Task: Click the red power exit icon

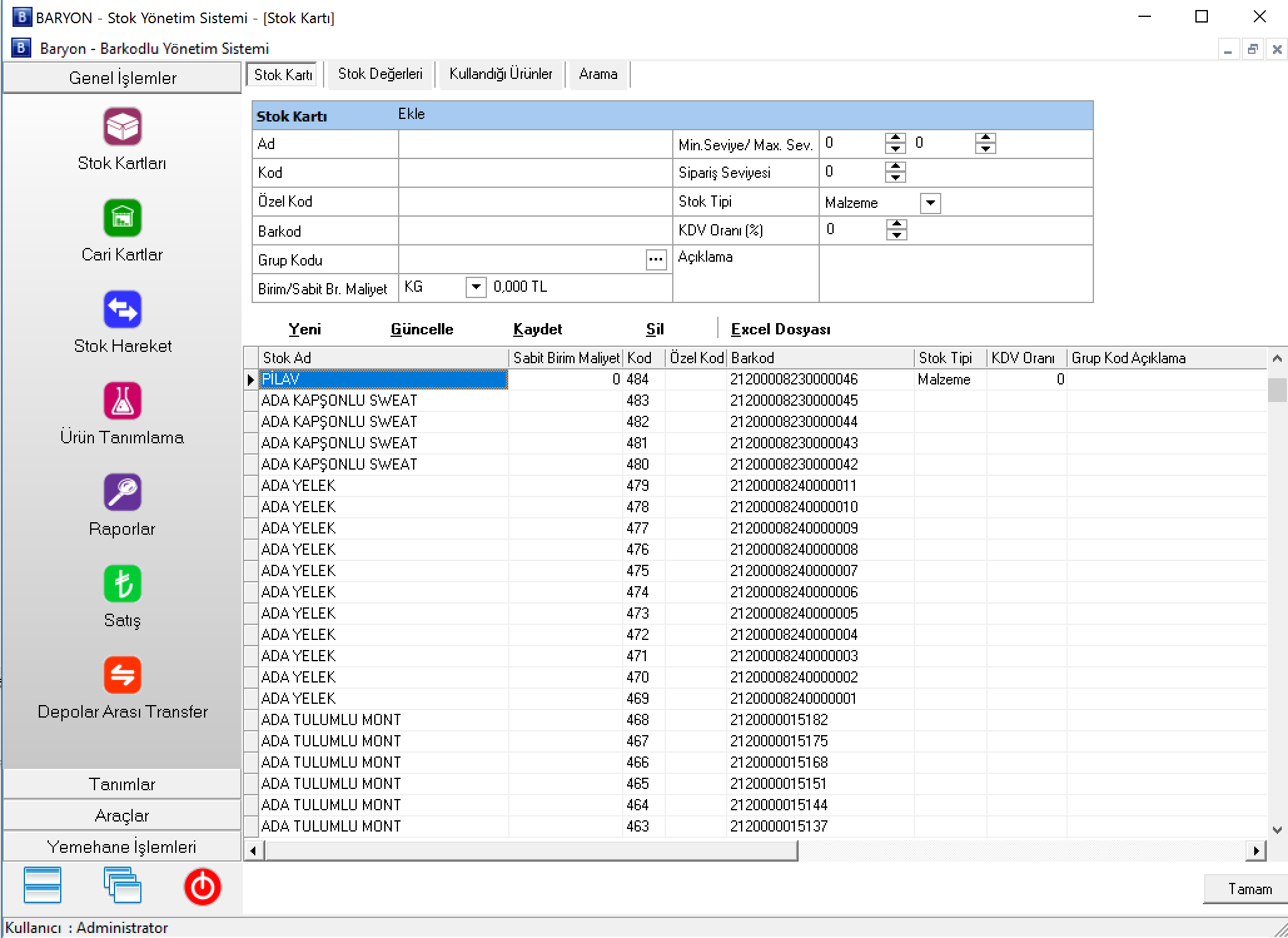Action: 203,887
